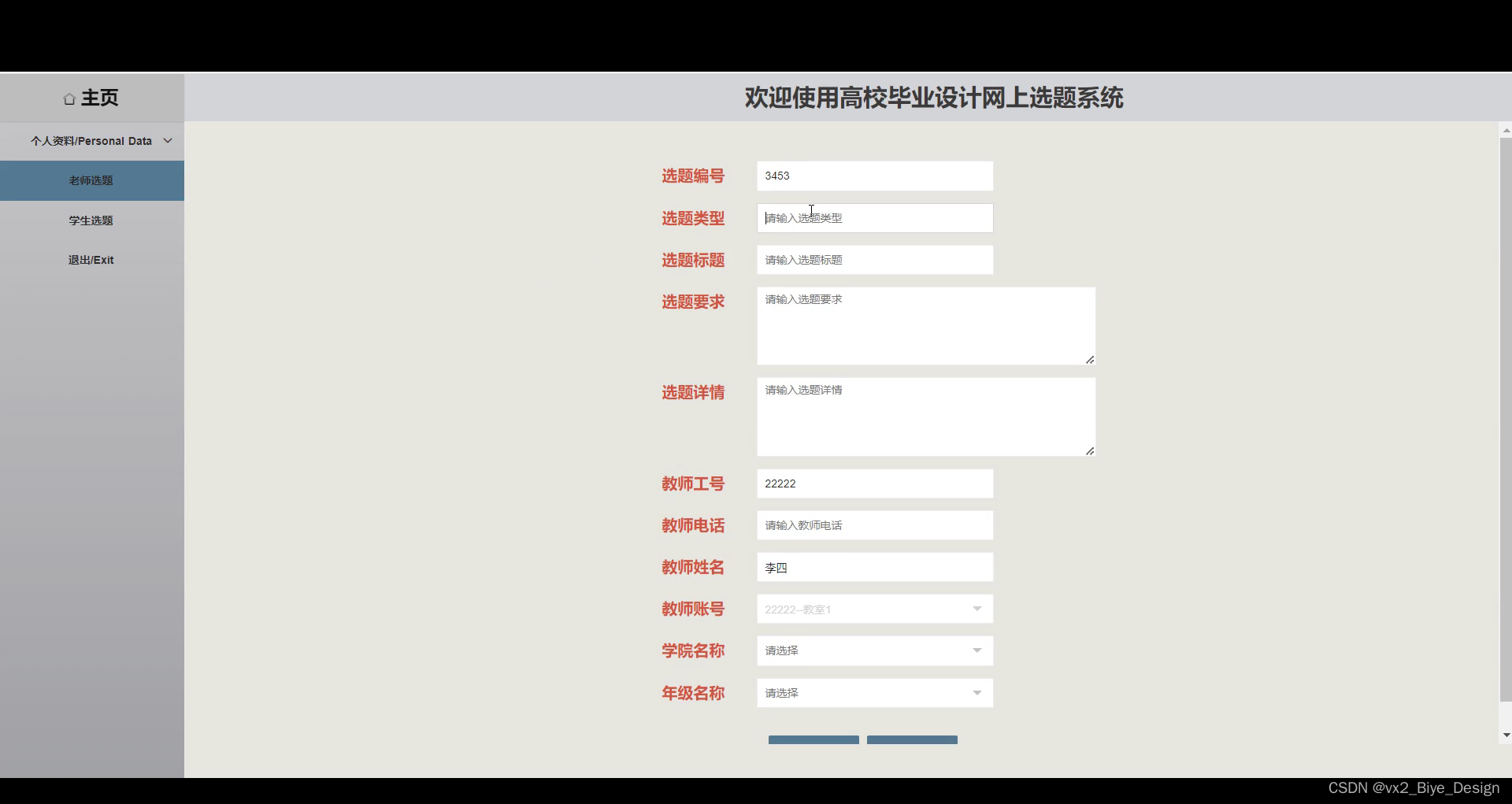Focus the 教师电话 input field

[875, 525]
